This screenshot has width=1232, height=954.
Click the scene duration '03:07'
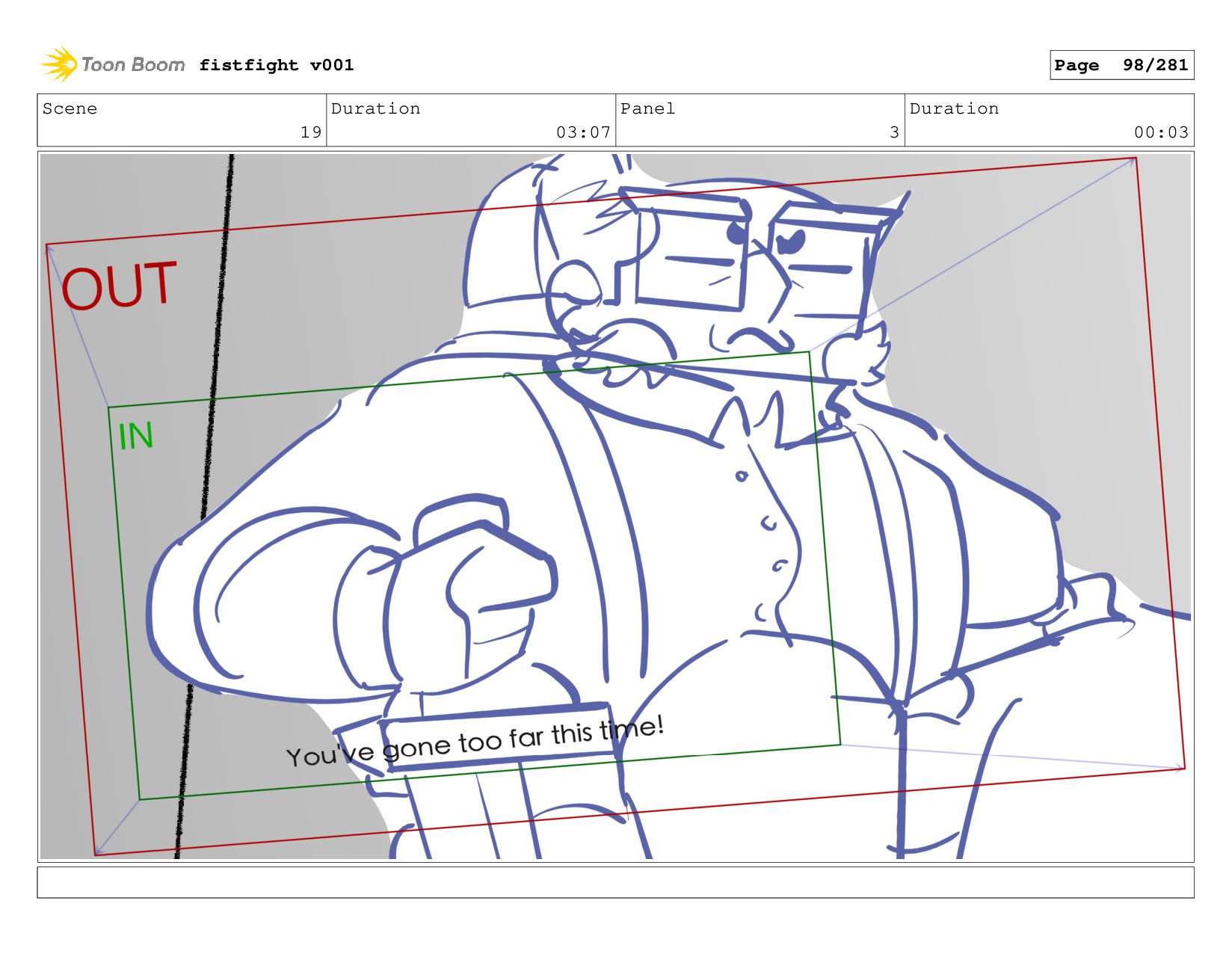[x=583, y=132]
